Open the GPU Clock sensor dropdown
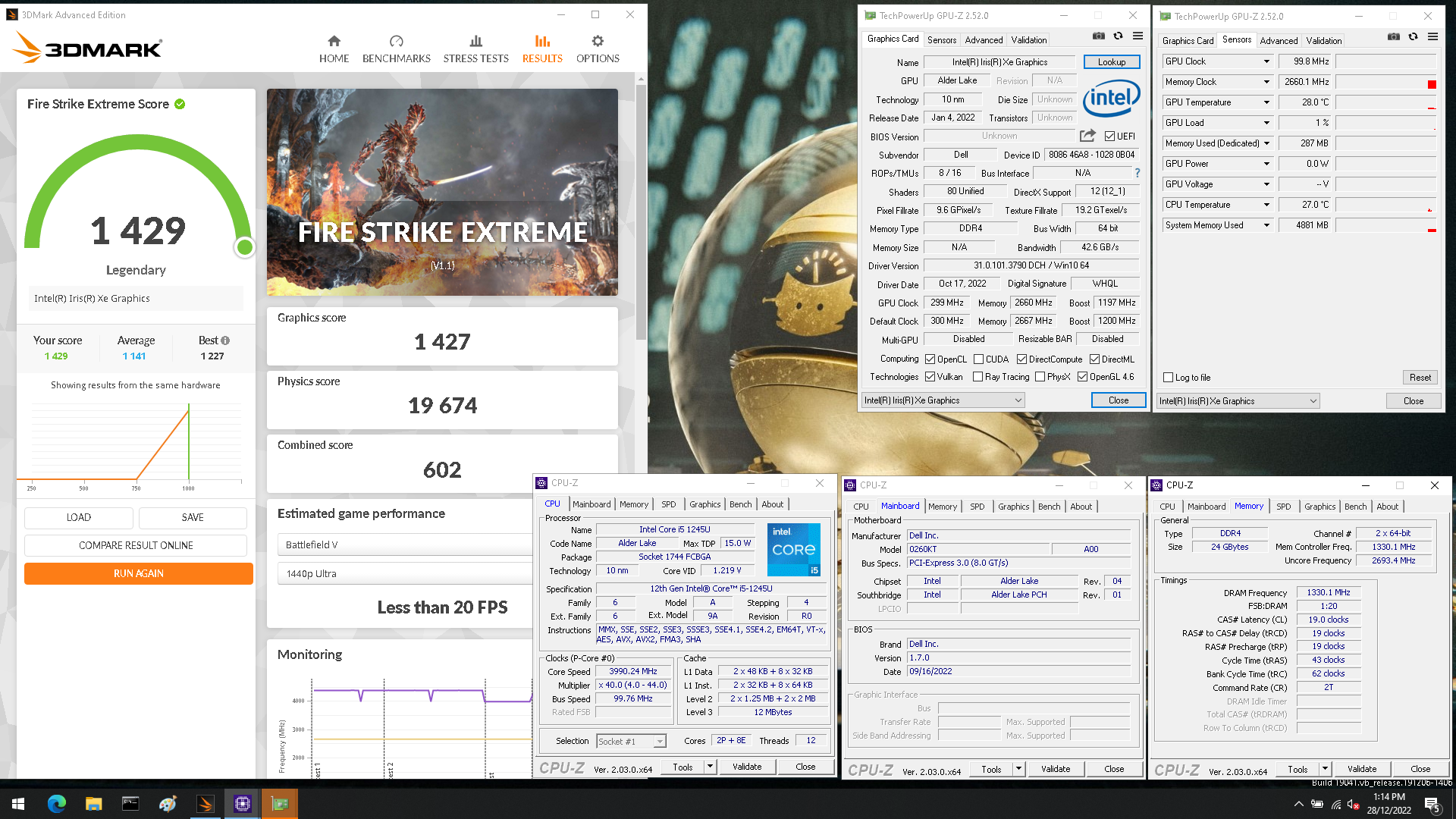The width and height of the screenshot is (1456, 819). click(x=1266, y=61)
